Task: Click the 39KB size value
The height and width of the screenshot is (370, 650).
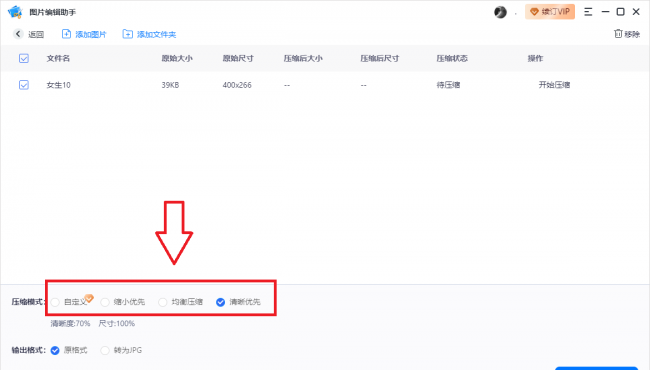Action: (x=170, y=85)
